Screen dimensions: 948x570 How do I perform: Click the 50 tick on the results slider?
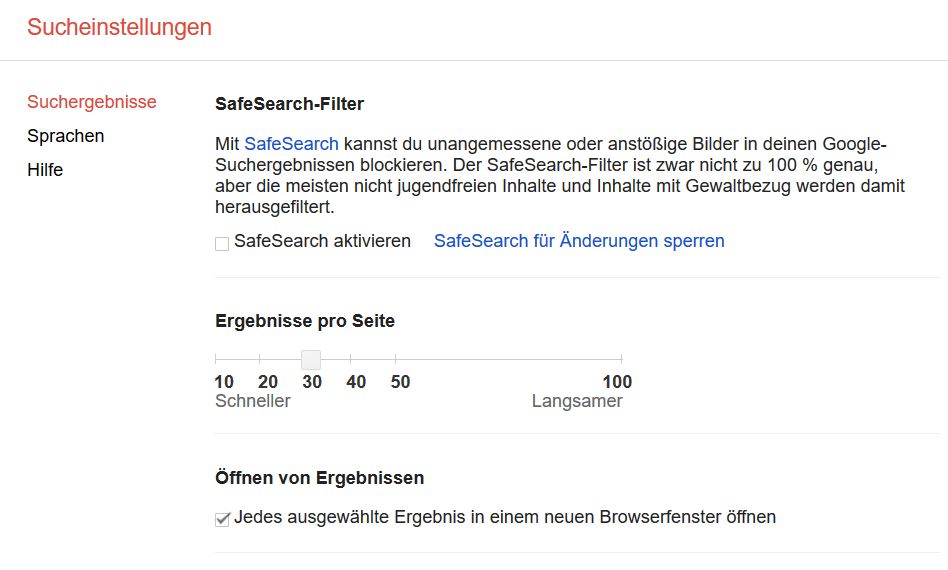pyautogui.click(x=396, y=359)
